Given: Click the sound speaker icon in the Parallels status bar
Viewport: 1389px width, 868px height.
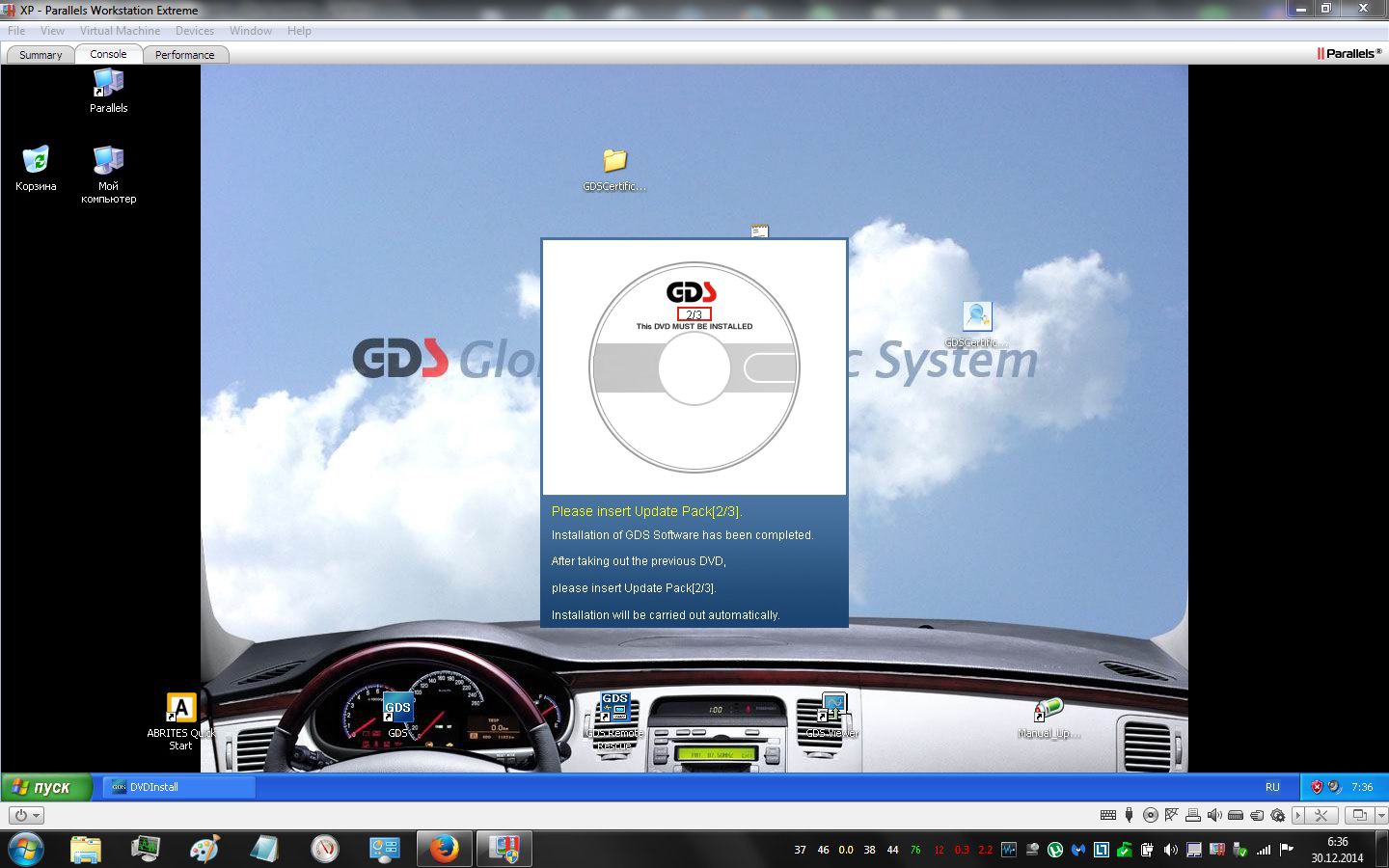Looking at the screenshot, I should pos(1214,815).
